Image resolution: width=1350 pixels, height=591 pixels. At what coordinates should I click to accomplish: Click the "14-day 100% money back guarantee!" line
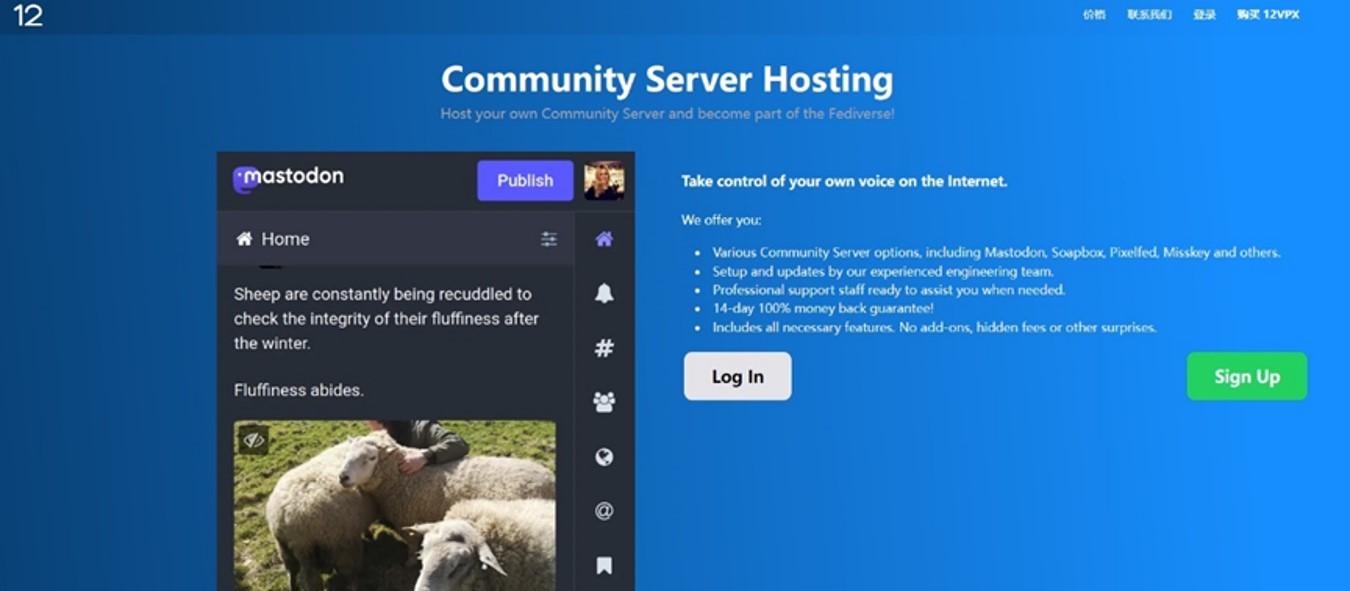click(x=823, y=308)
